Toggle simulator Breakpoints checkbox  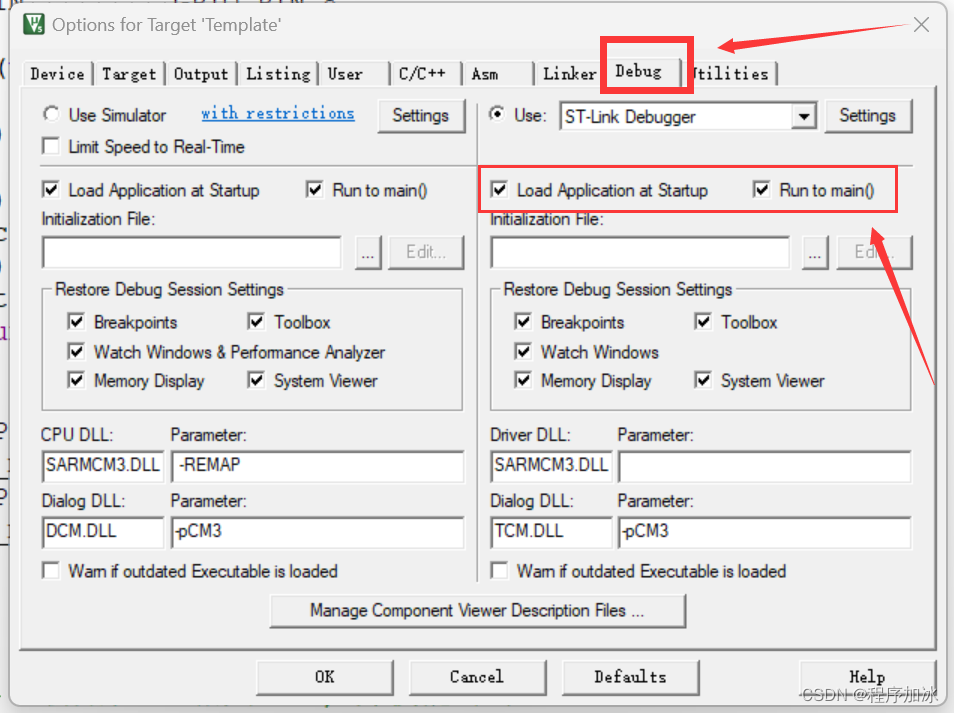tap(77, 321)
